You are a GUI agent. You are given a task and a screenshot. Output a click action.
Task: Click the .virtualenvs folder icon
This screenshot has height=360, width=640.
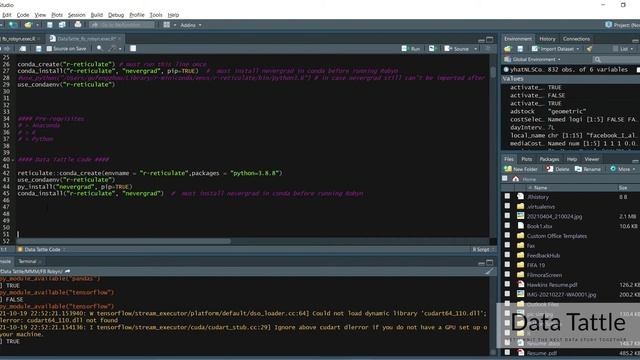pyautogui.click(x=520, y=207)
